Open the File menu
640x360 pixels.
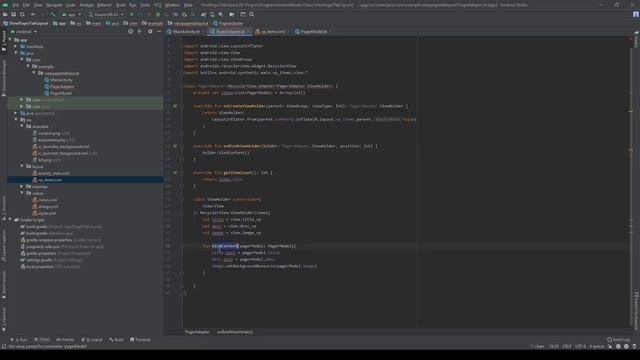pyautogui.click(x=16, y=5)
